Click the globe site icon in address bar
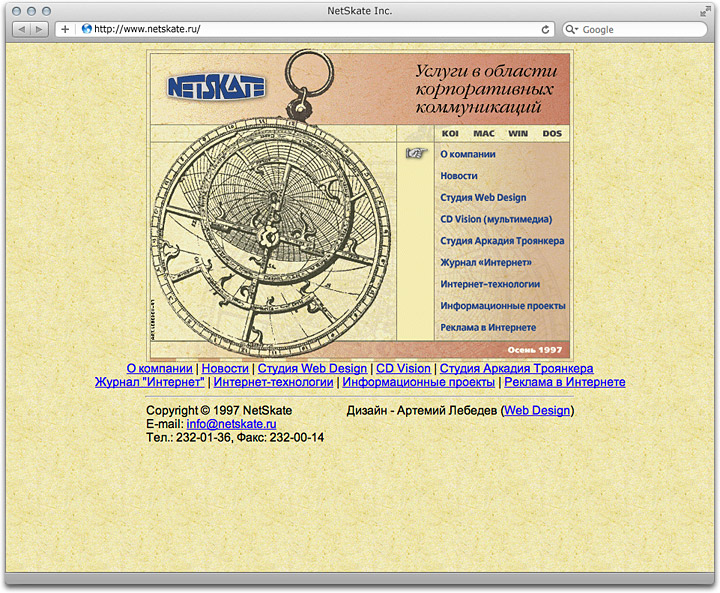Image resolution: width=720 pixels, height=593 pixels. (86, 30)
